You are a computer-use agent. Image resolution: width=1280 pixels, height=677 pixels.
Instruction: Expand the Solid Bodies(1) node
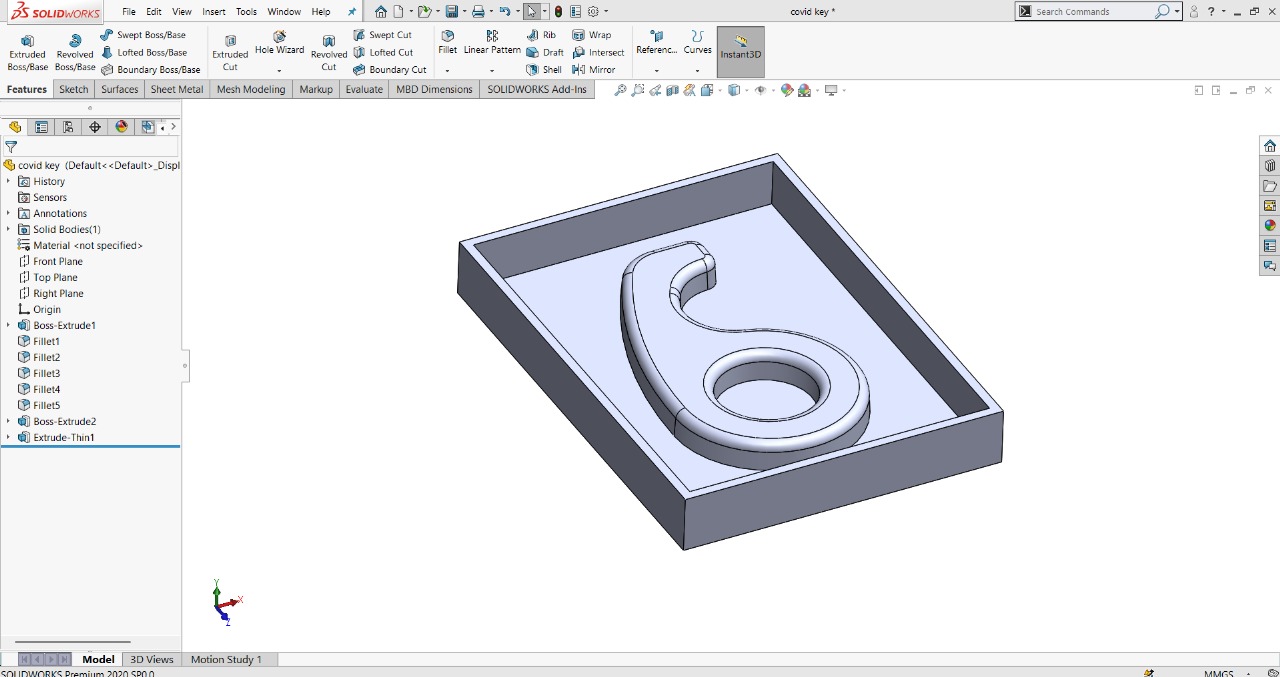9,229
